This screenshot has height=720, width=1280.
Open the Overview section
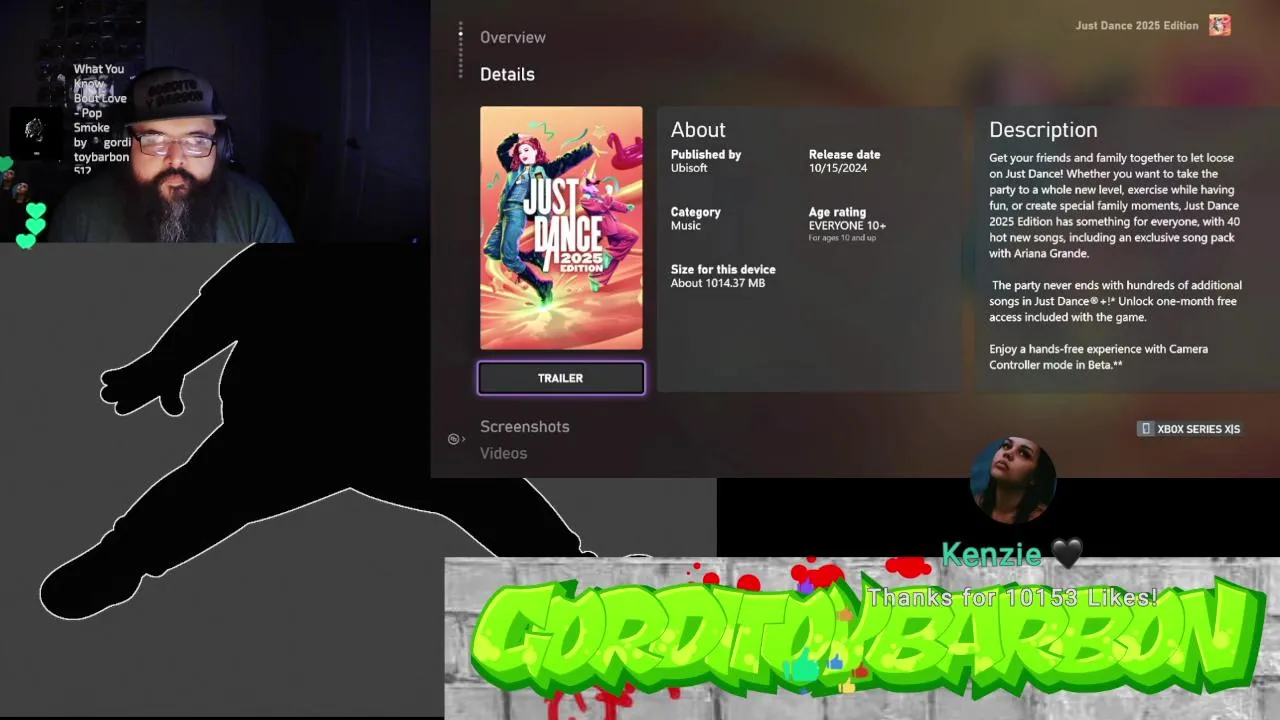[513, 37]
